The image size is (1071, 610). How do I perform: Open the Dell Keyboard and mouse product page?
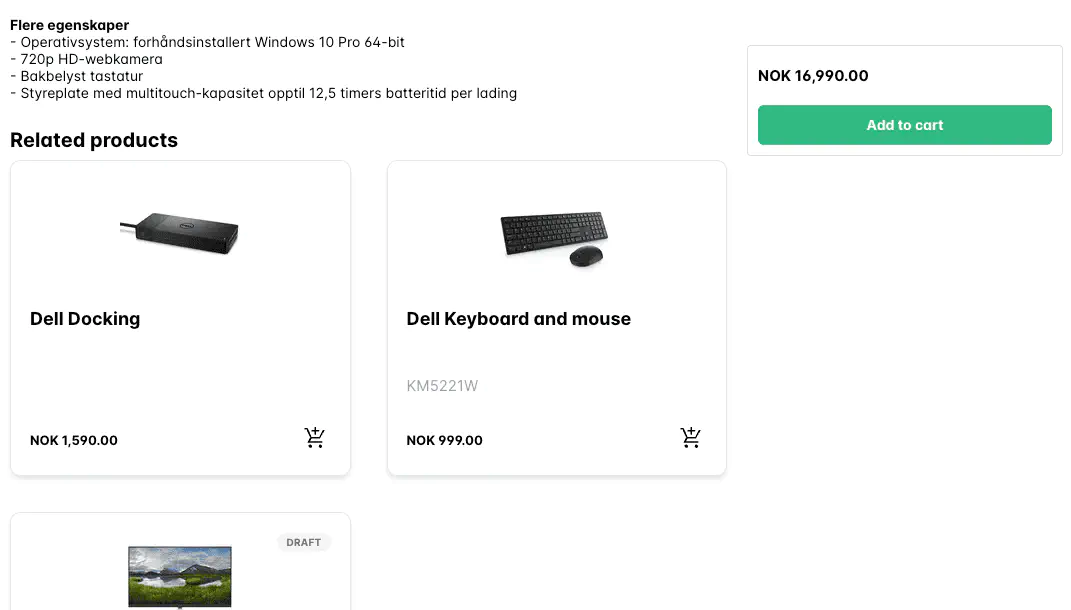pyautogui.click(x=518, y=318)
